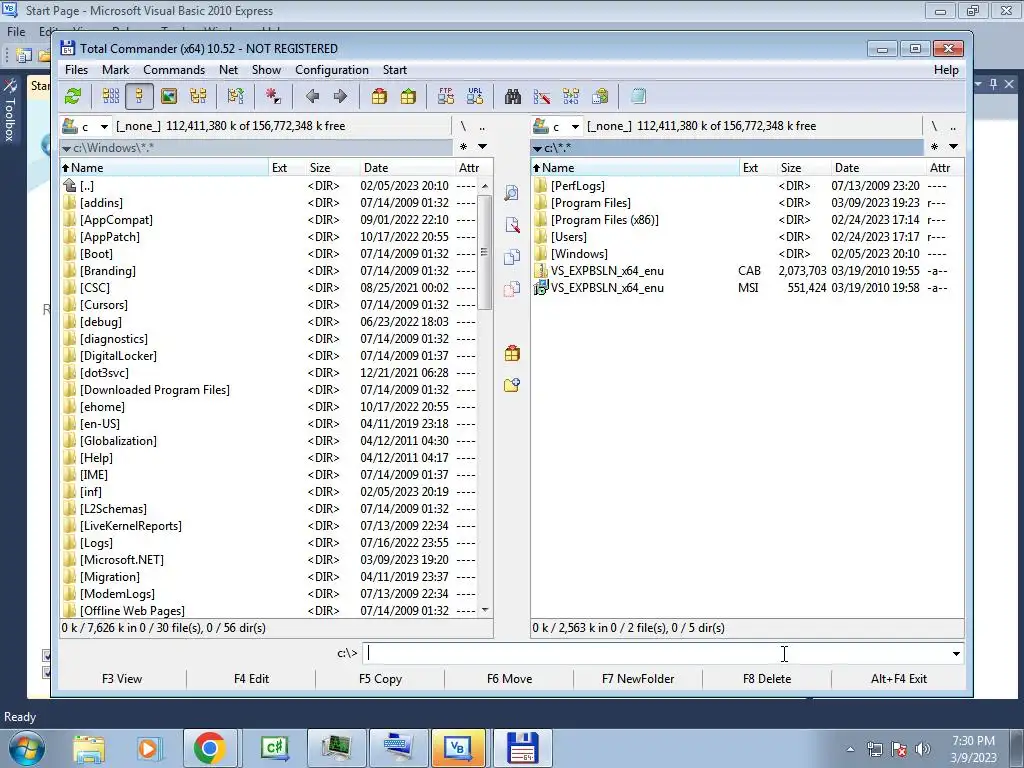Open the Mark menu

[116, 70]
